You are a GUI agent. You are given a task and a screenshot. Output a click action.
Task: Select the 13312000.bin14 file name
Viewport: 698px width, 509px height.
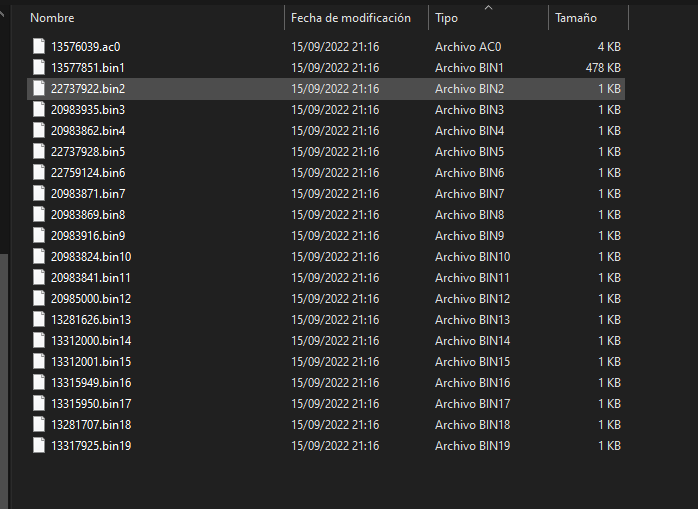tap(91, 341)
